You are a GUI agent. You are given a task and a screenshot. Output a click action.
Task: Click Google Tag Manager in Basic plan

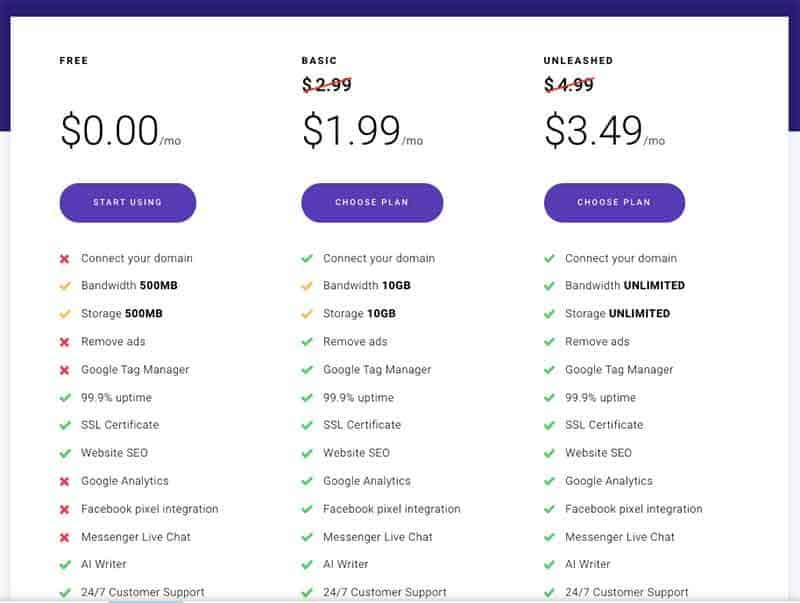coord(377,370)
